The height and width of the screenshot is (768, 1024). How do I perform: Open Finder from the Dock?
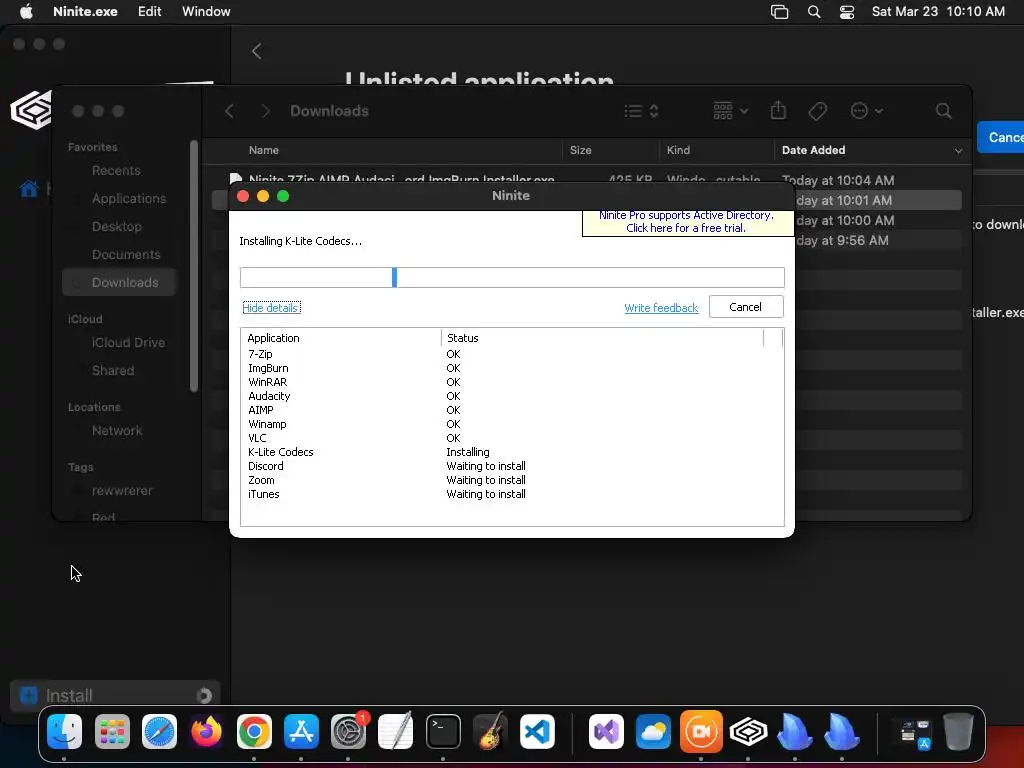pyautogui.click(x=65, y=731)
